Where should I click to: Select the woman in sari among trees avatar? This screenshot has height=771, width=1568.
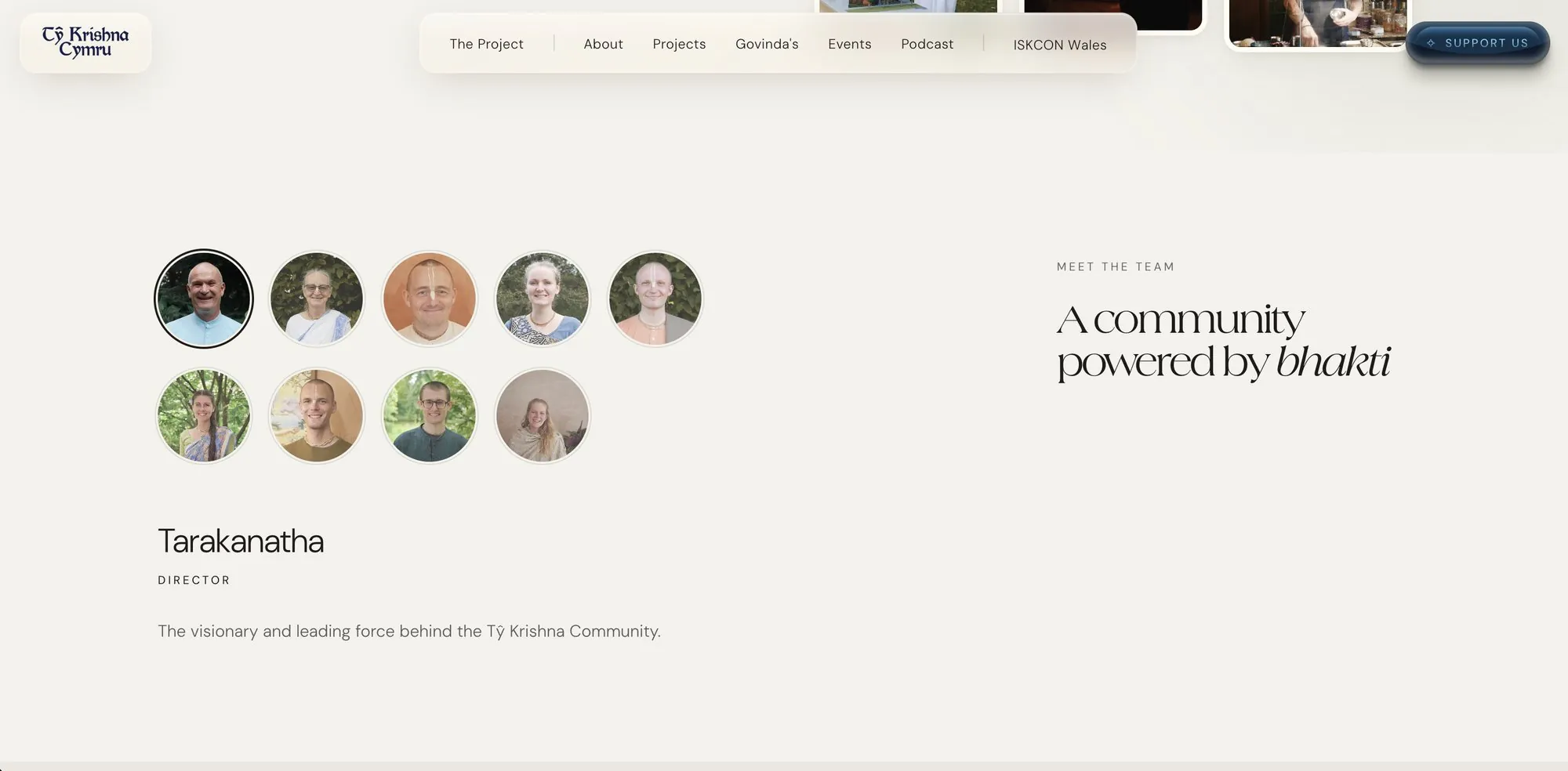pos(204,415)
